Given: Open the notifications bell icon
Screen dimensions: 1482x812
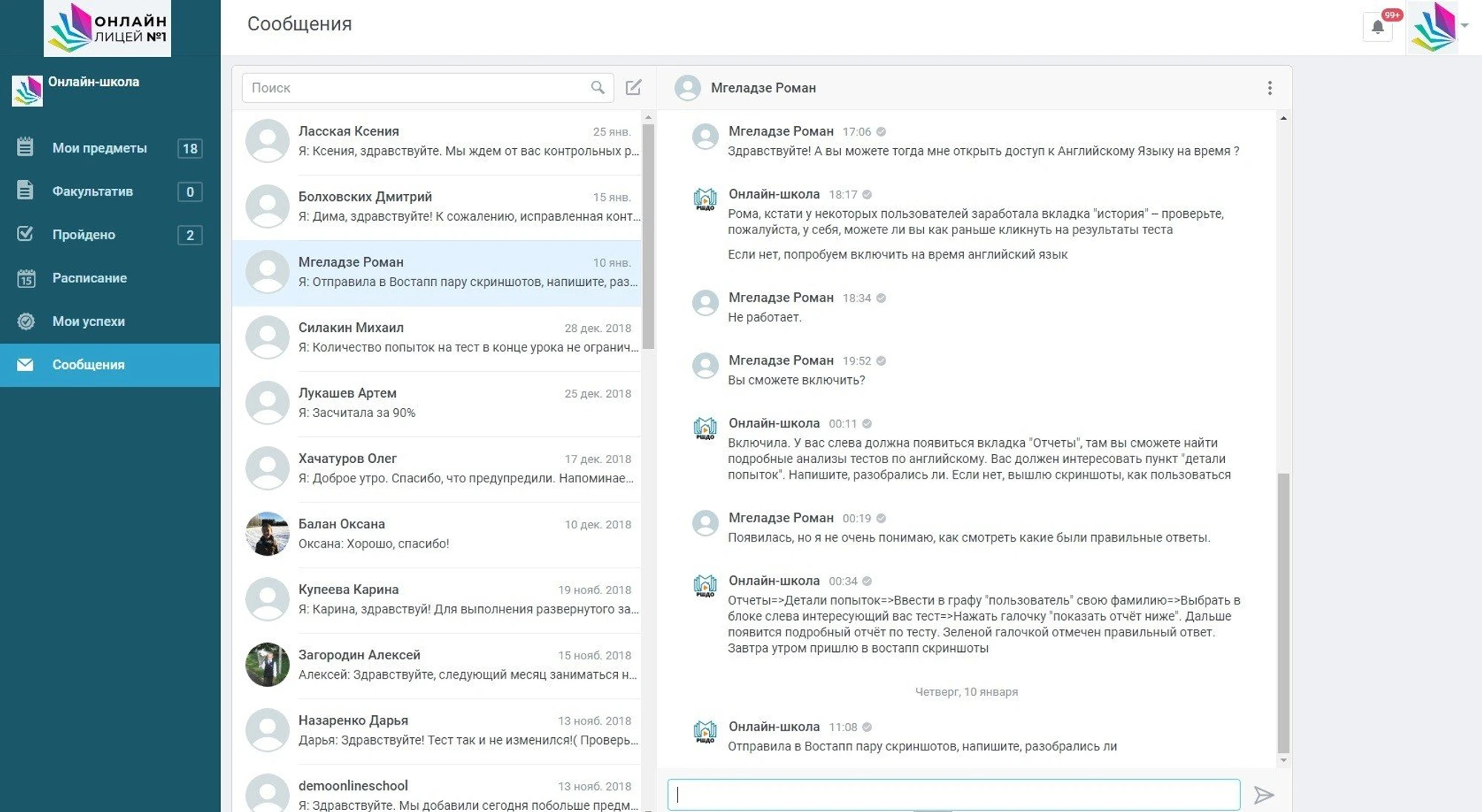Looking at the screenshot, I should 1378,27.
